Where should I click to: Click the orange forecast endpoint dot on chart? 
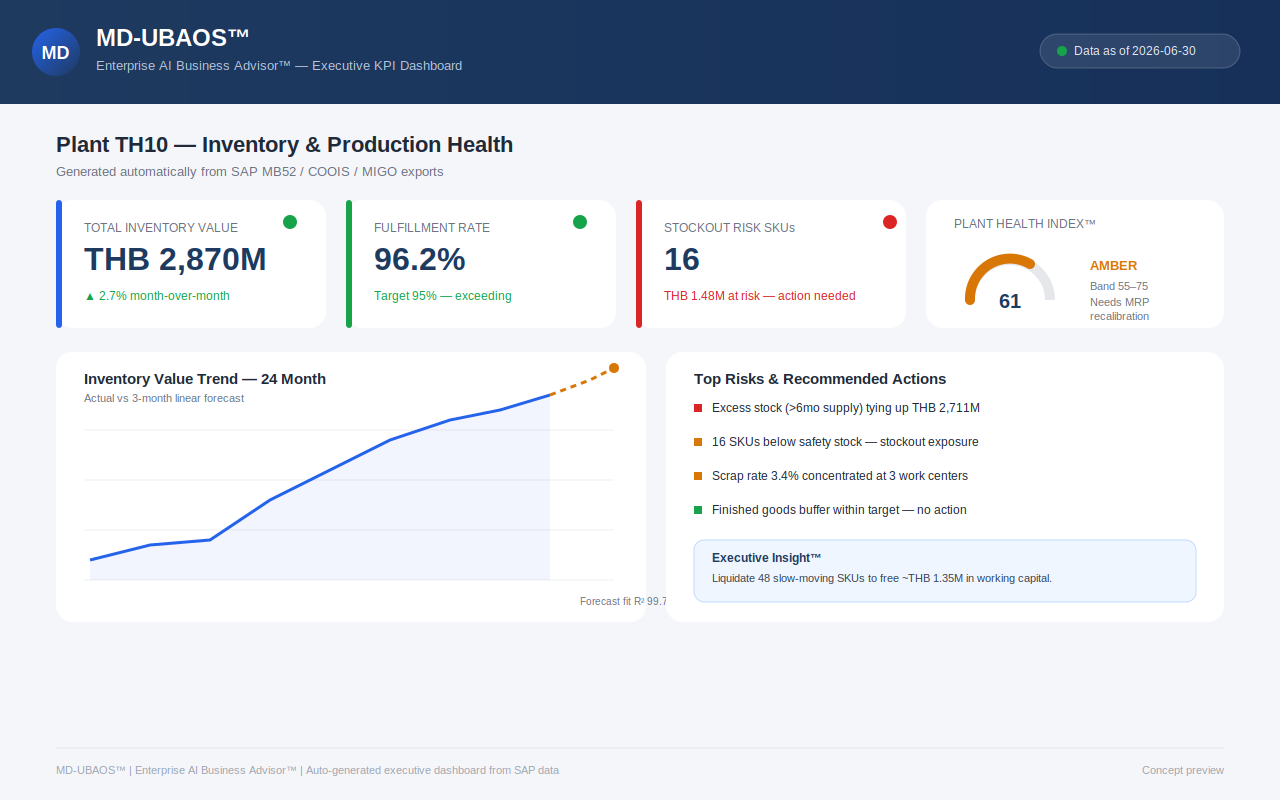pyautogui.click(x=614, y=368)
